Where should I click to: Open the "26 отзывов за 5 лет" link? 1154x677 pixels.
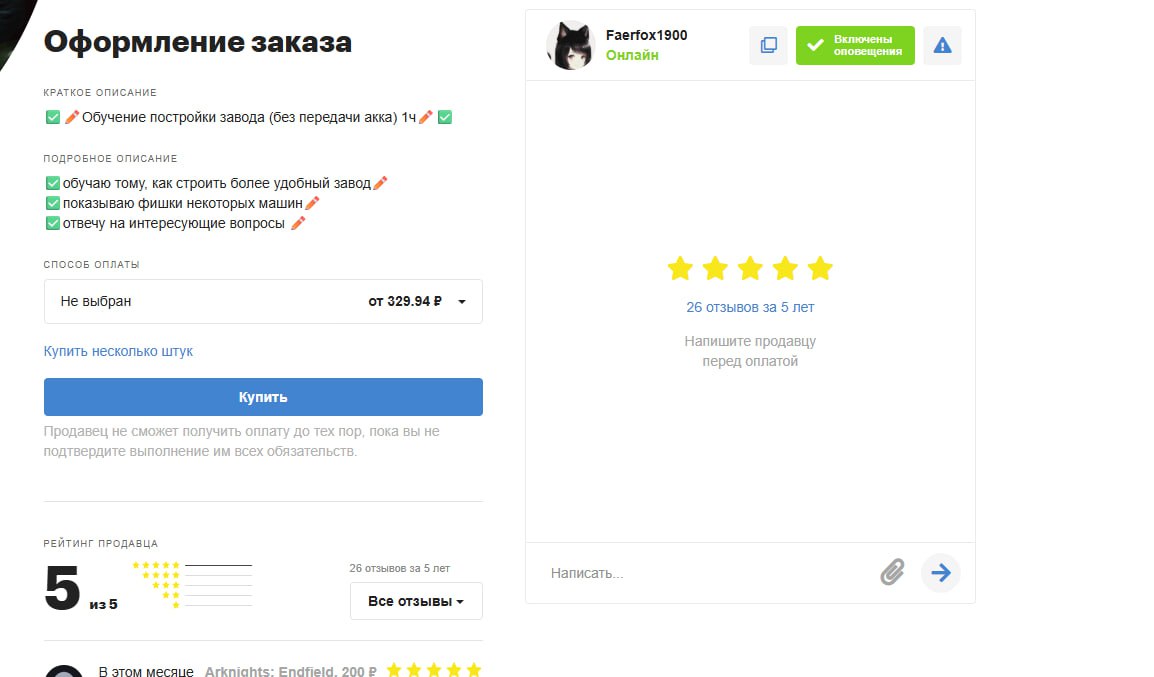click(750, 307)
